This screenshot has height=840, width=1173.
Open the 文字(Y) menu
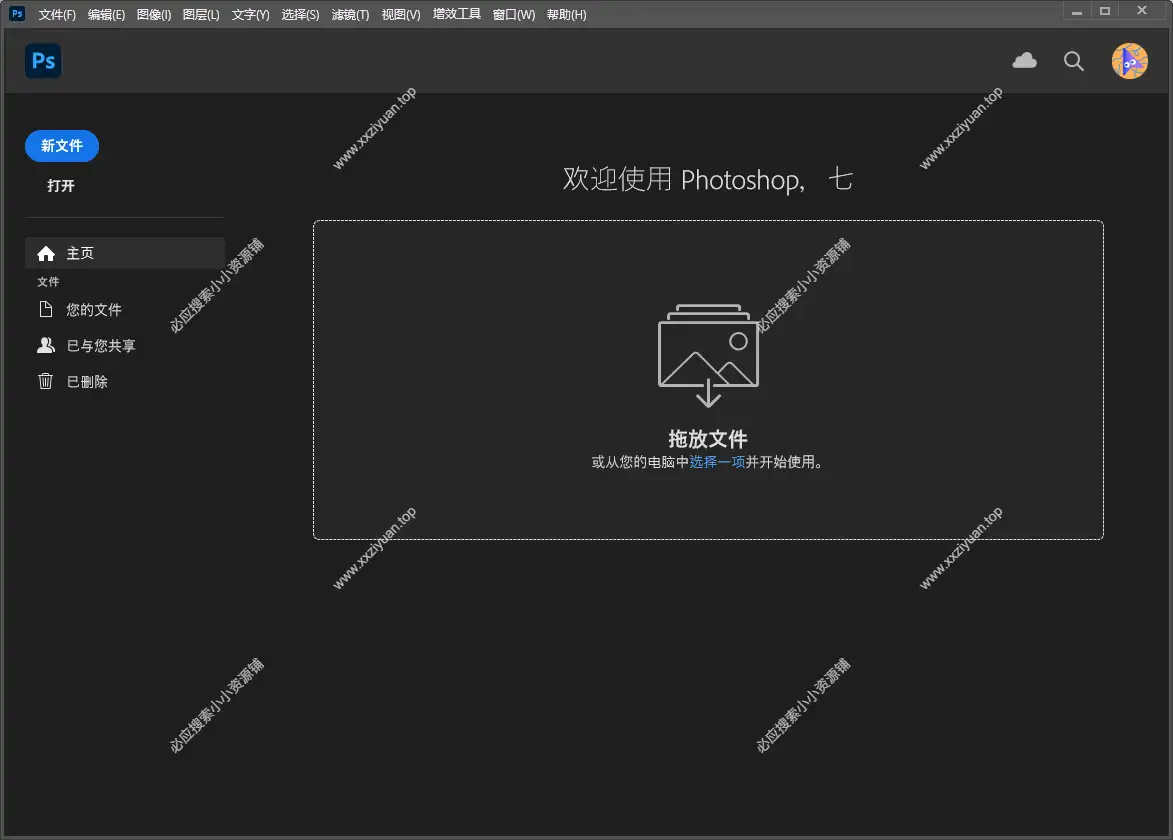251,14
